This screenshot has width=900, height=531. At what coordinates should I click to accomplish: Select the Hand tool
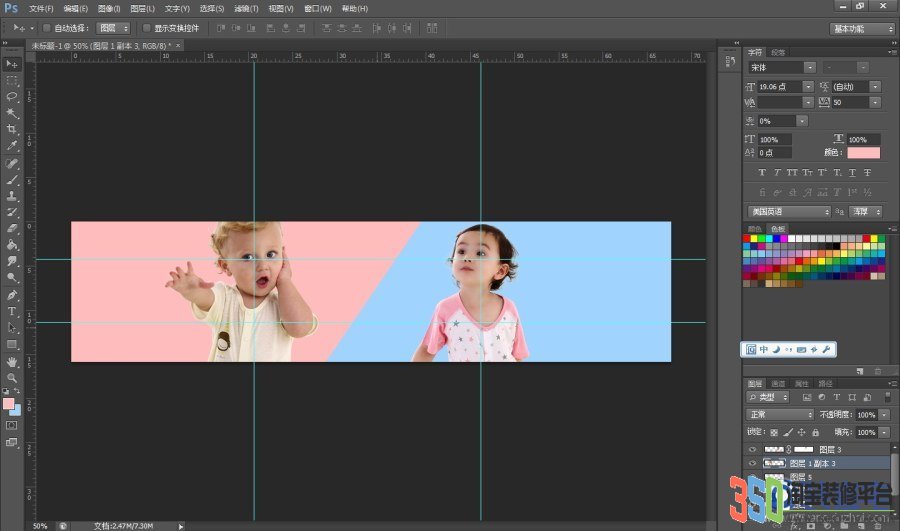coord(11,362)
